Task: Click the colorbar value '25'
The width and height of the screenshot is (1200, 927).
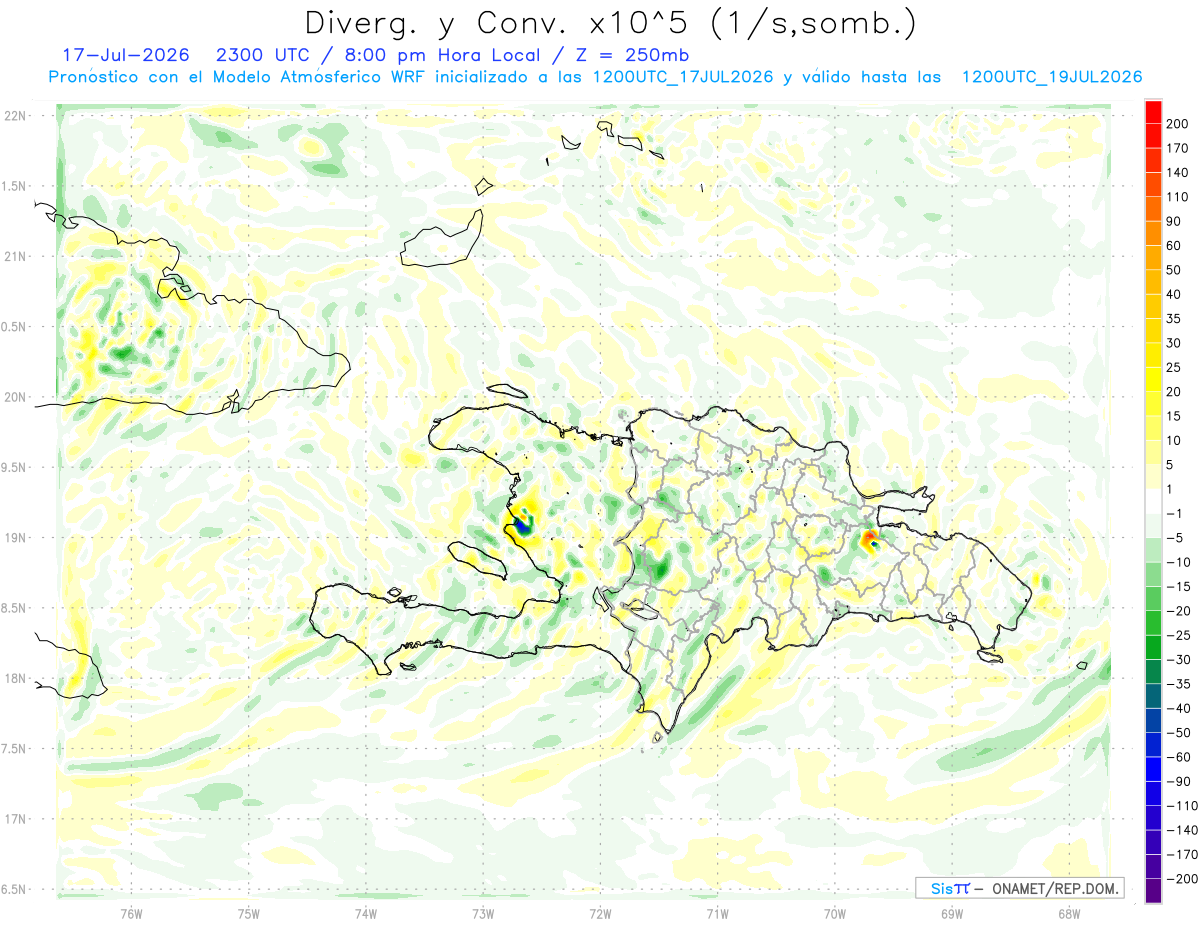Action: [1174, 368]
